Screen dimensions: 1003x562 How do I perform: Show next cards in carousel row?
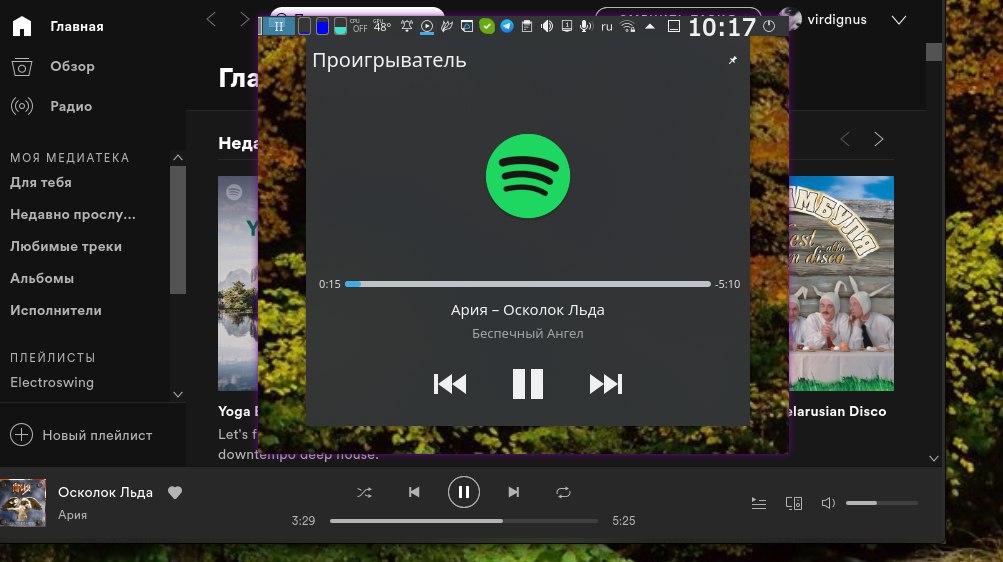click(879, 139)
